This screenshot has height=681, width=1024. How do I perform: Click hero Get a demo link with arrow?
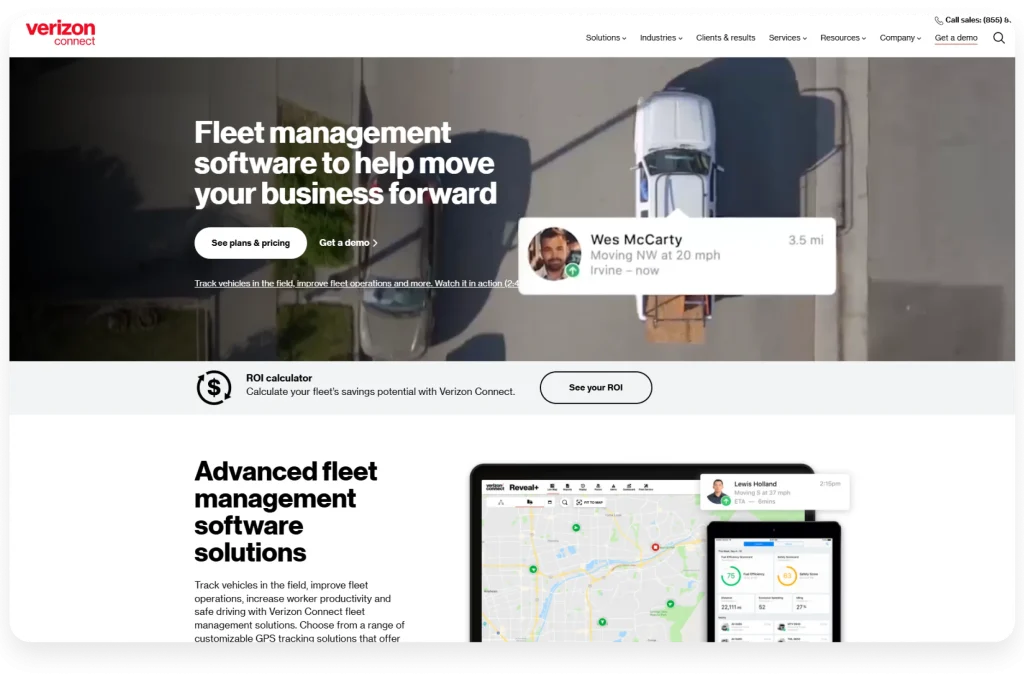[348, 243]
